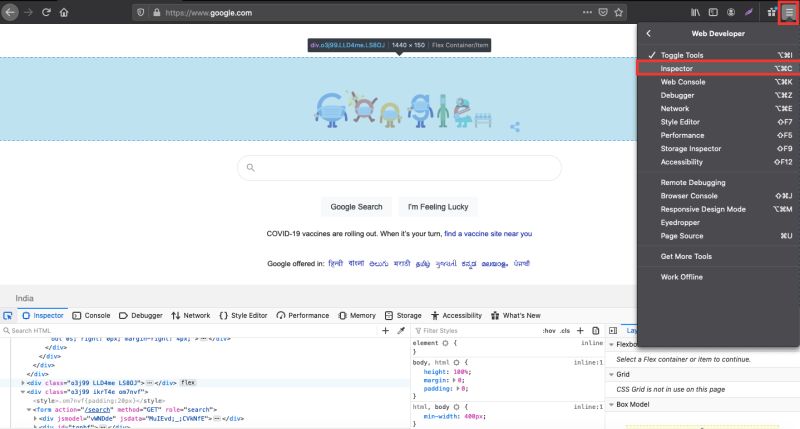Reload the current page
The image size is (800, 429).
46,12
